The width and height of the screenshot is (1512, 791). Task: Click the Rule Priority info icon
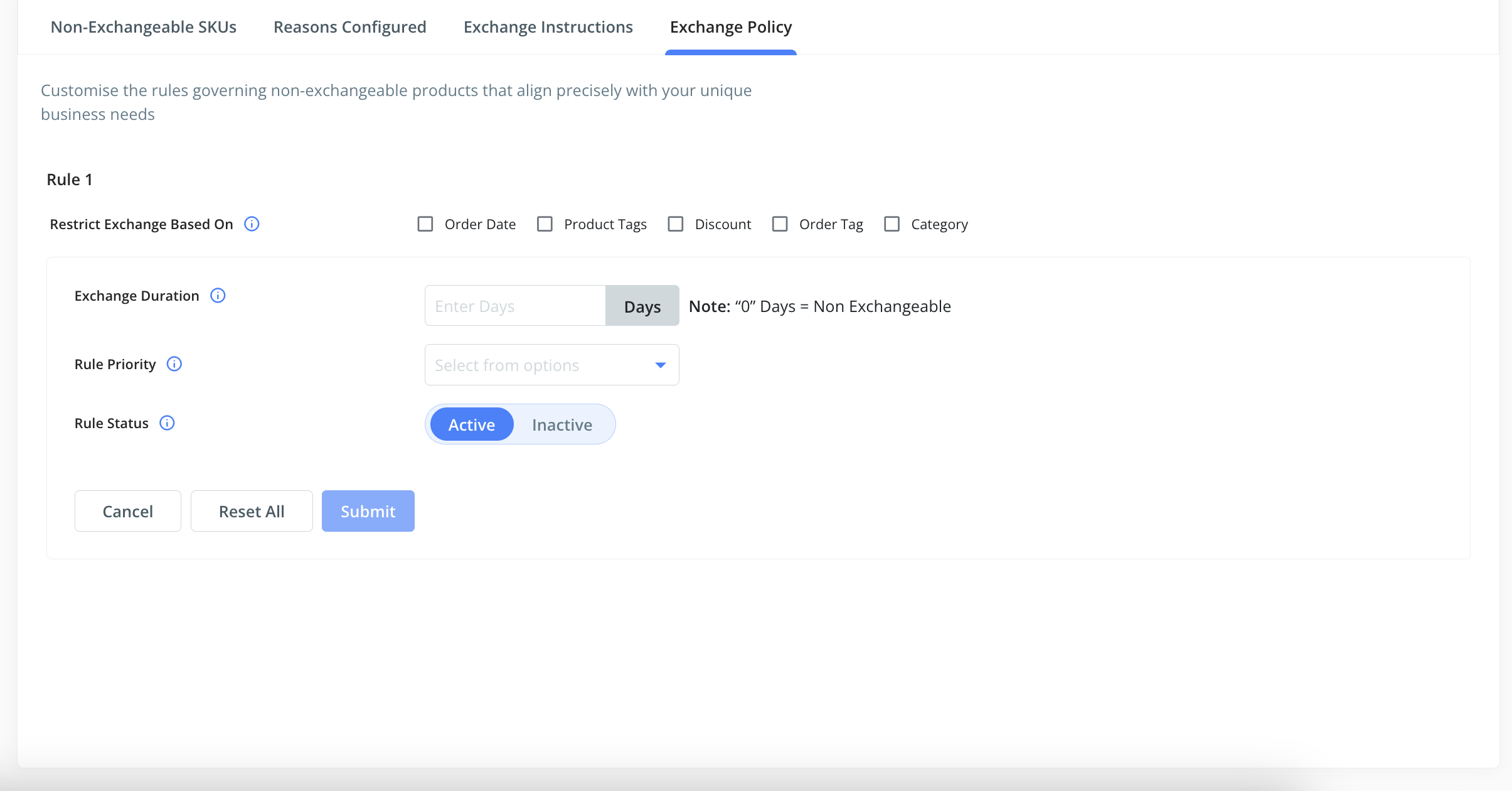click(174, 364)
